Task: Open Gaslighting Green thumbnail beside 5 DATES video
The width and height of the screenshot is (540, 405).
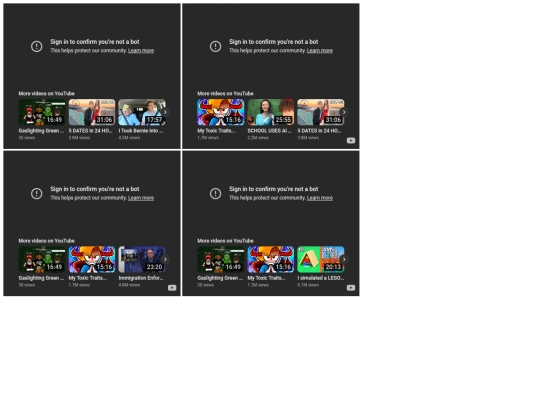Action: 42,112
